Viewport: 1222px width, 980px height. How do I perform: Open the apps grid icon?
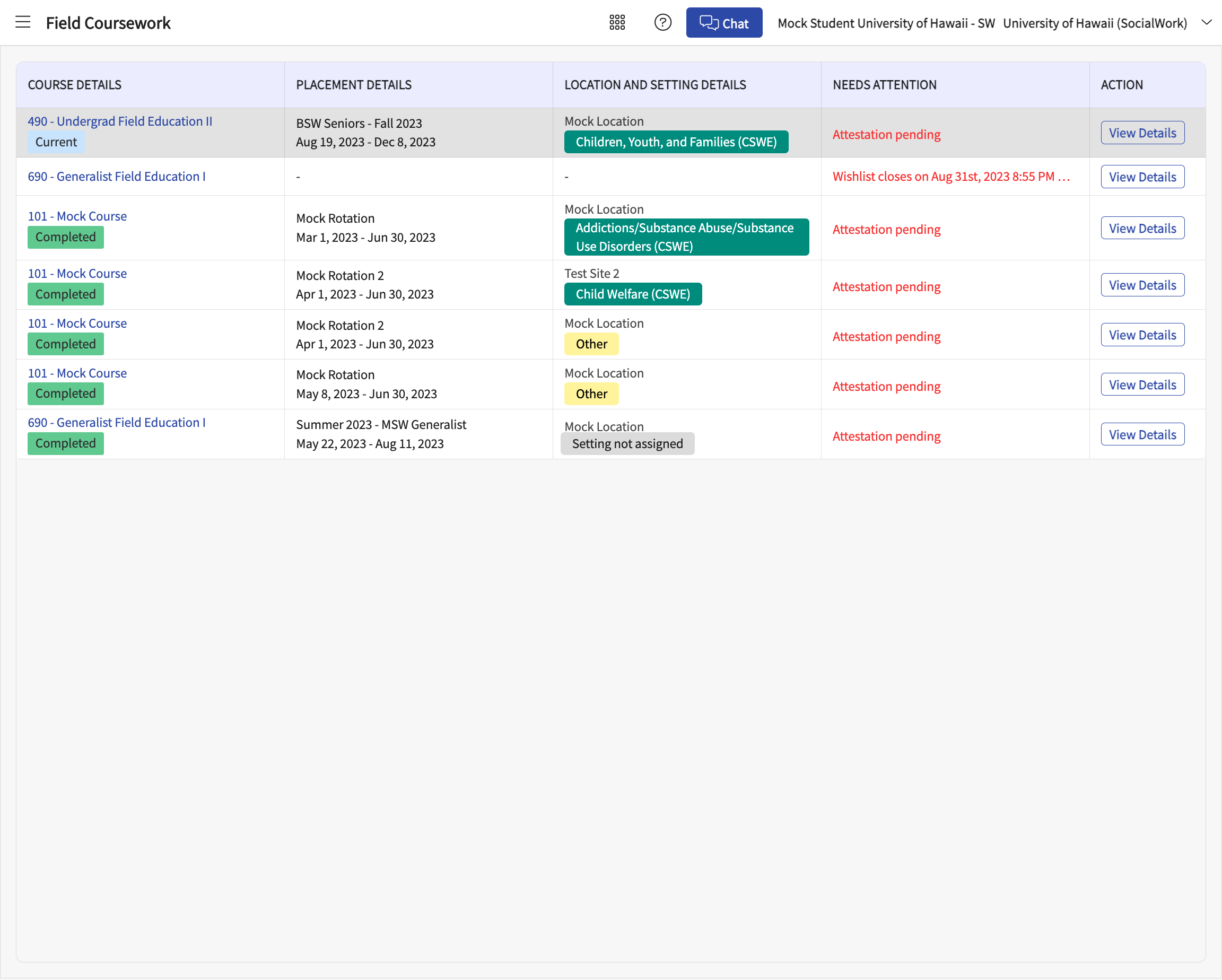[x=617, y=23]
